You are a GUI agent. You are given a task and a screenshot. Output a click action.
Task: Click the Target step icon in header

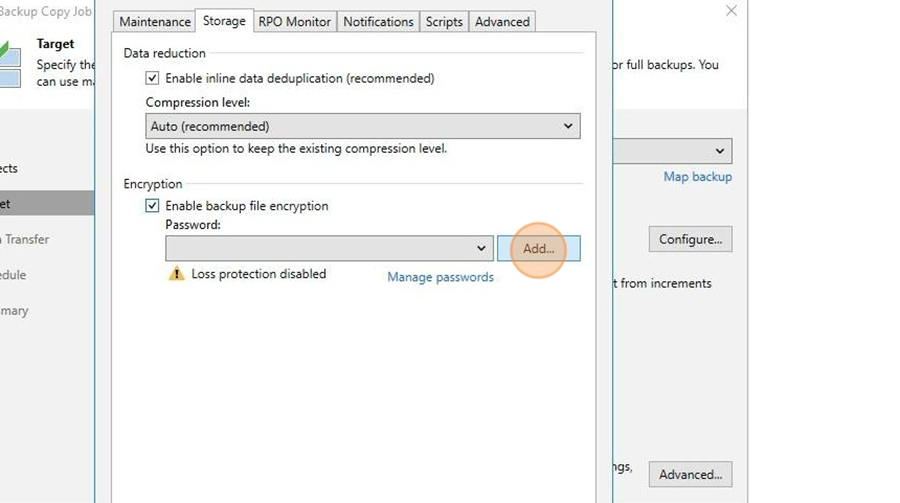[x=10, y=64]
